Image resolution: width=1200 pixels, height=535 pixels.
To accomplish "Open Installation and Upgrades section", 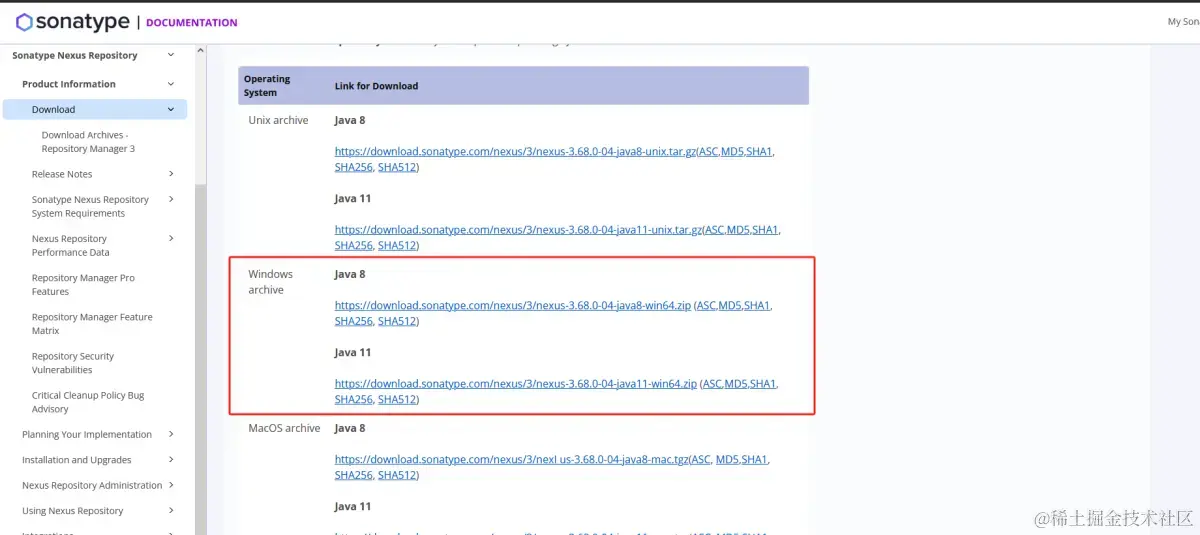I will (77, 460).
